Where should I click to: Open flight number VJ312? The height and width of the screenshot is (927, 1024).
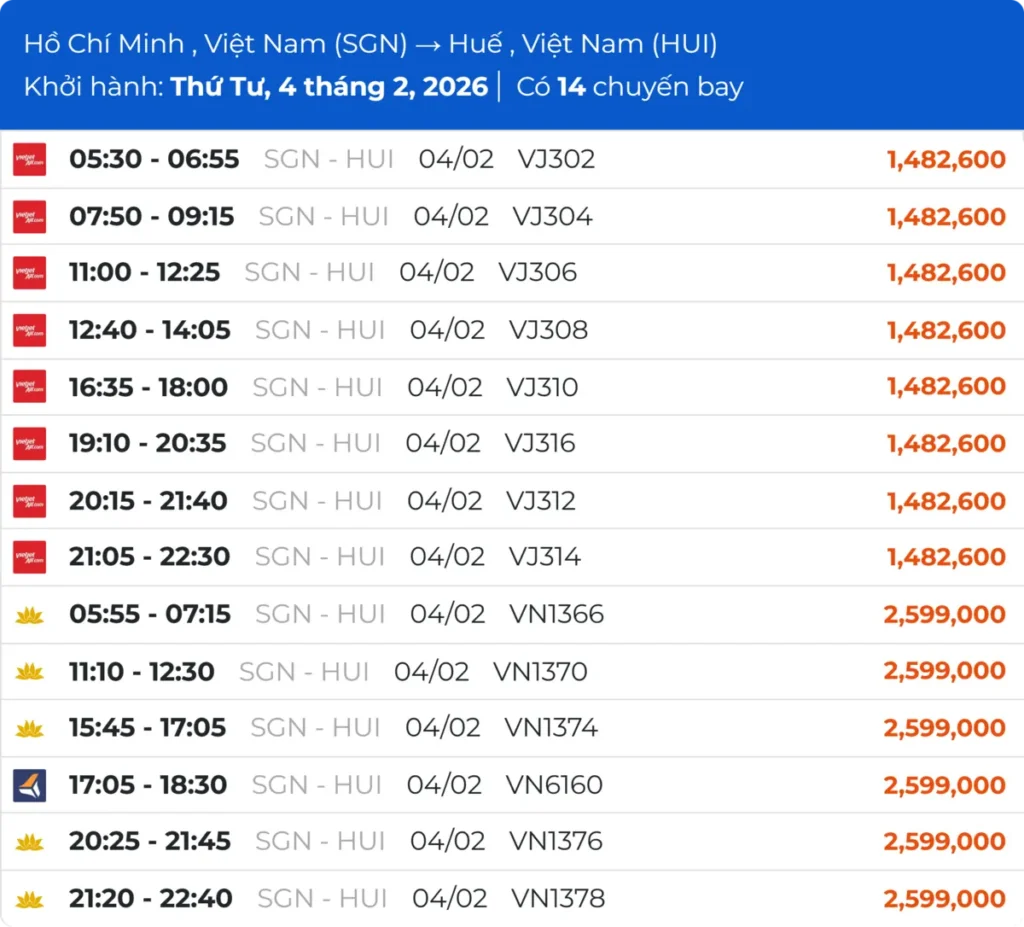[x=540, y=500]
